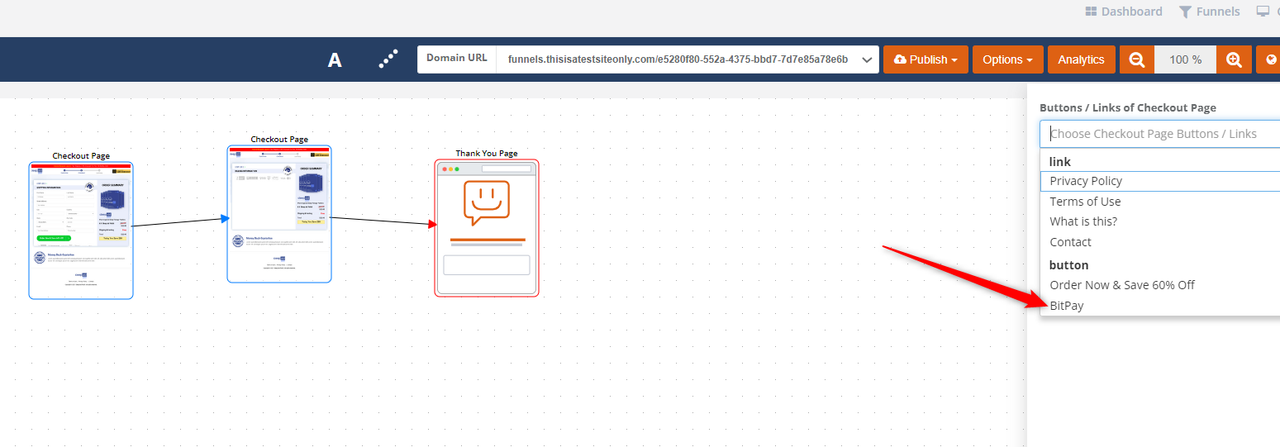
Task: Click the globe icon in the toolbar
Action: [1271, 60]
